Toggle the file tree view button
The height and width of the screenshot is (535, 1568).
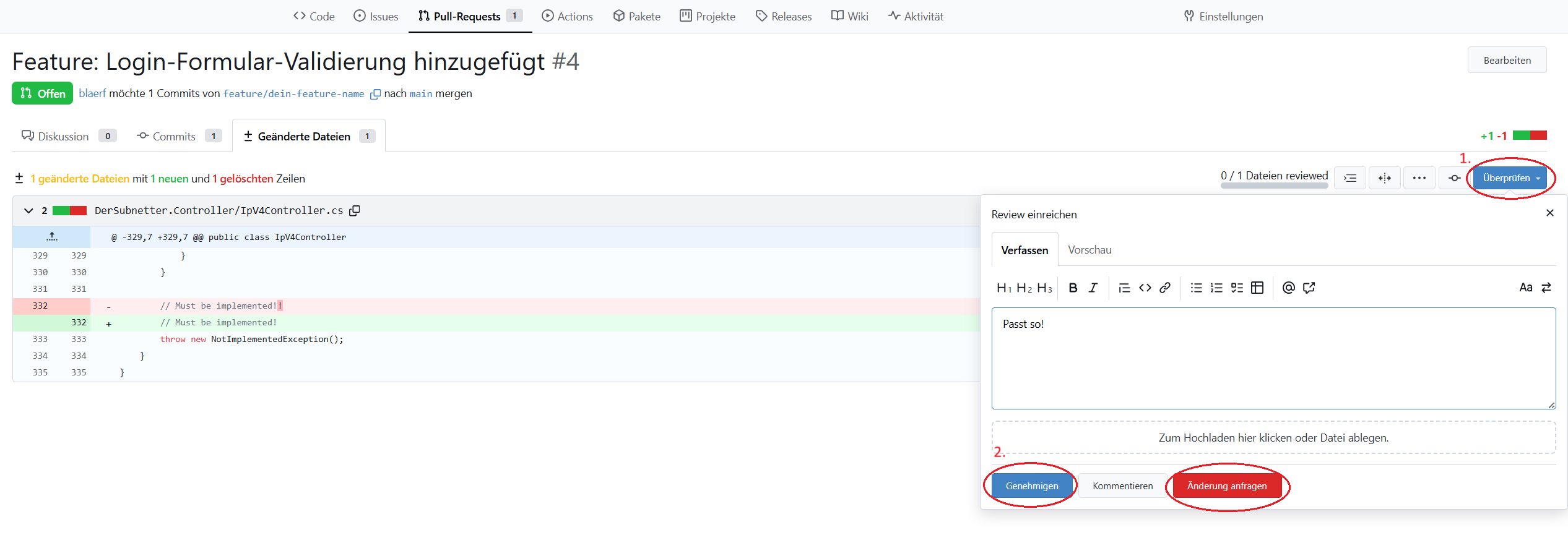click(x=1350, y=178)
